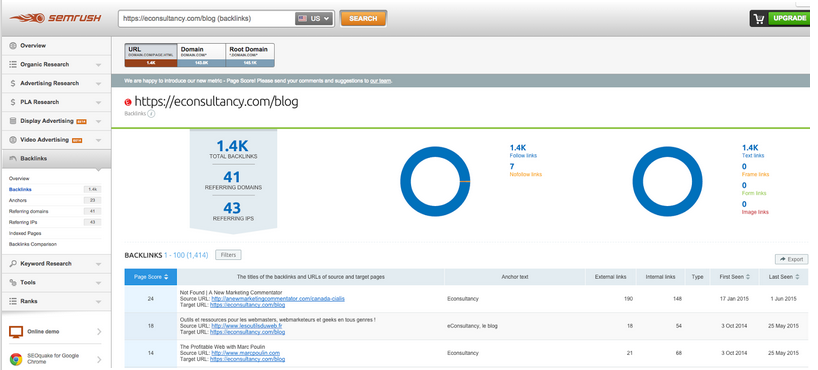Click the Organic Research list icon
818x370 pixels.
coord(13,64)
